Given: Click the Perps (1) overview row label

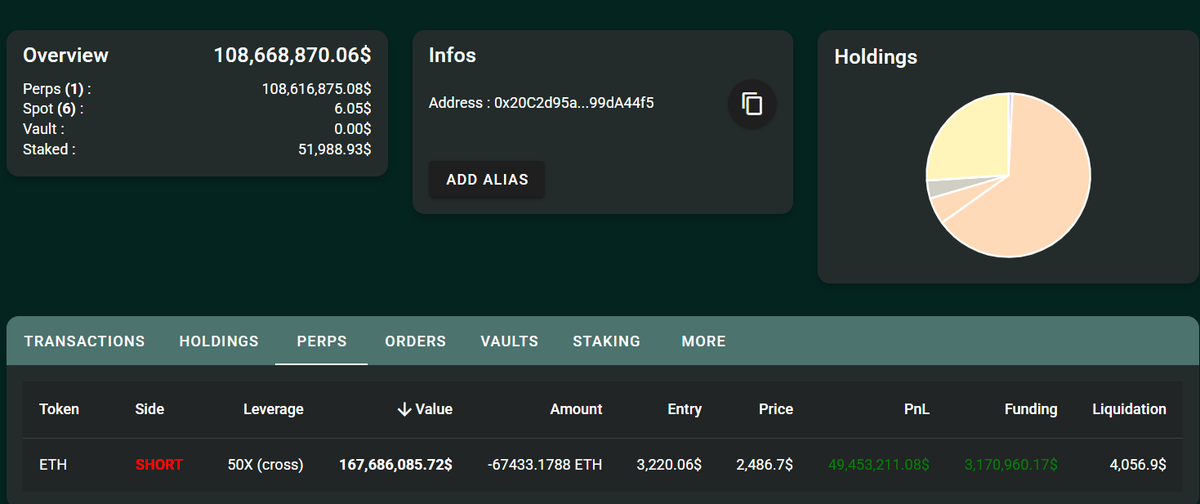Looking at the screenshot, I should coord(57,88).
